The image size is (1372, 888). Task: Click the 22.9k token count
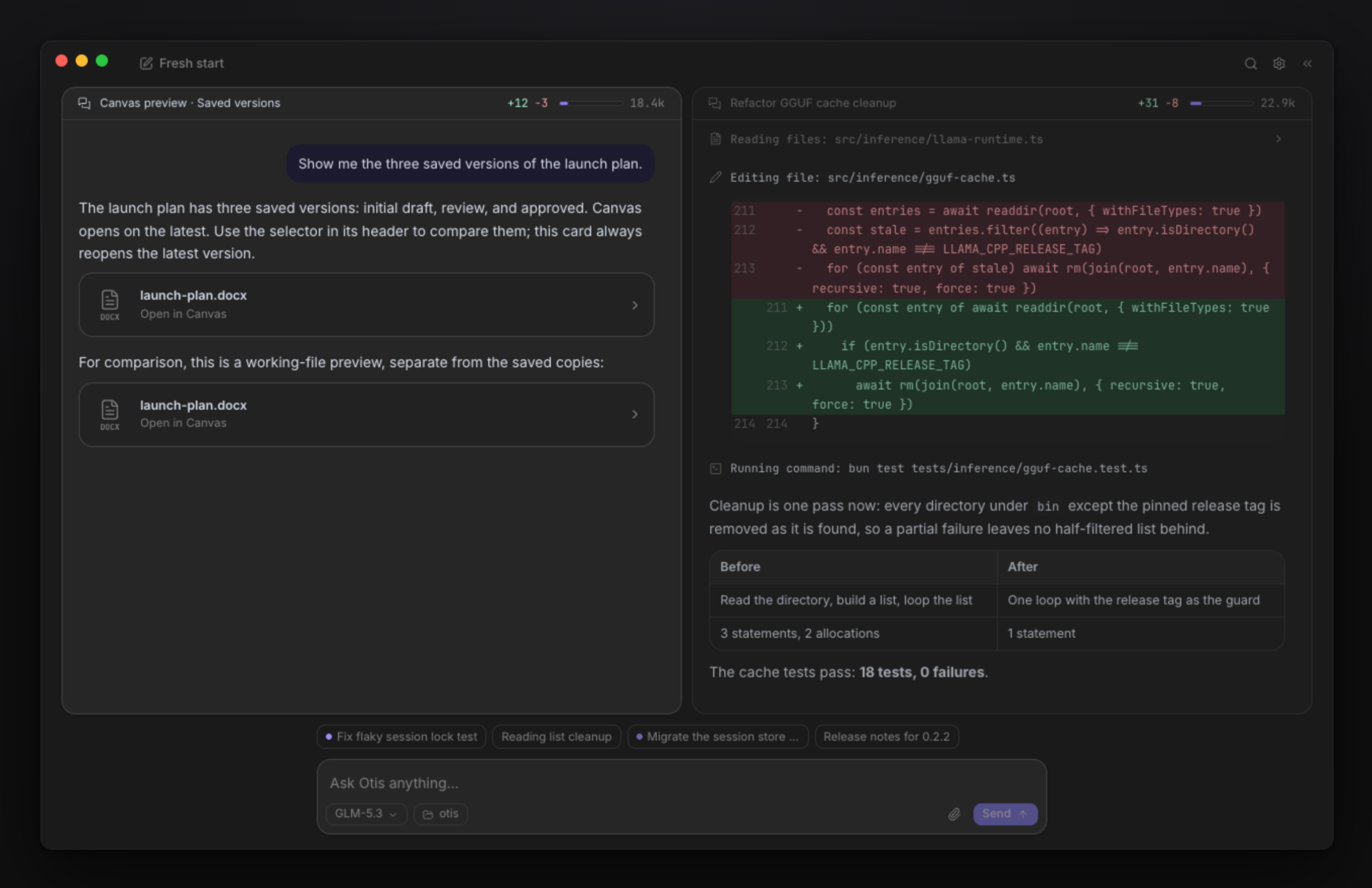pyautogui.click(x=1278, y=103)
